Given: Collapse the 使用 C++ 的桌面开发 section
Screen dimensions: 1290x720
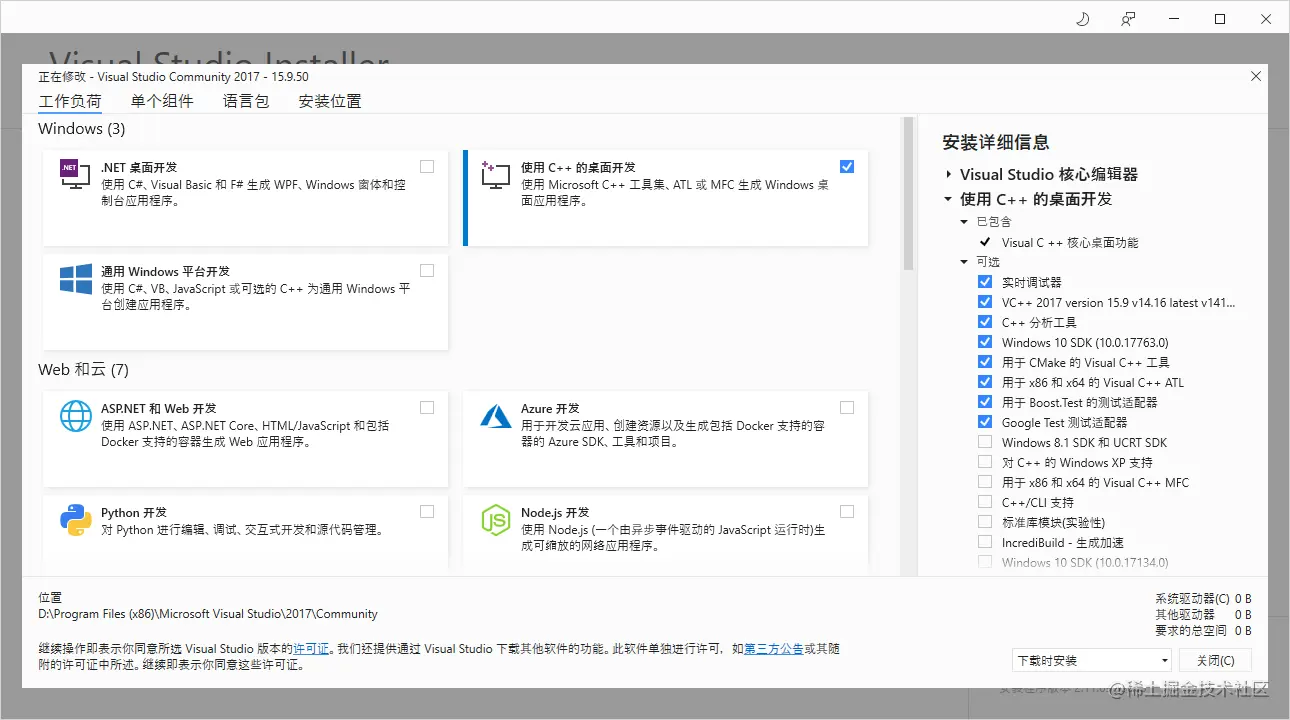Looking at the screenshot, I should [948, 198].
